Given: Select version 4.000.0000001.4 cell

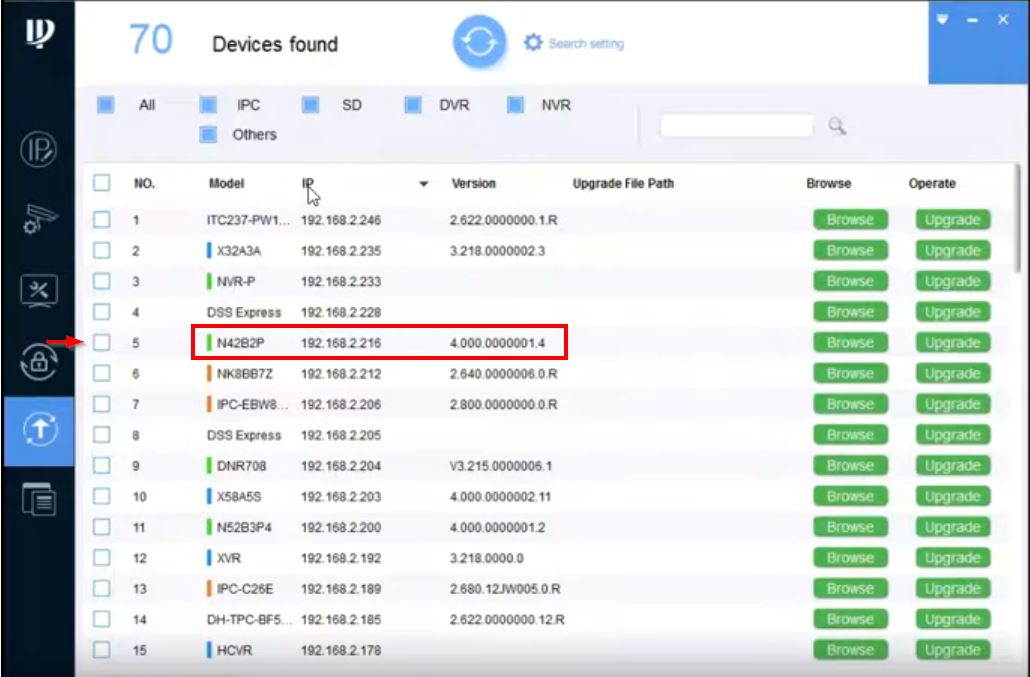Looking at the screenshot, I should [x=497, y=343].
